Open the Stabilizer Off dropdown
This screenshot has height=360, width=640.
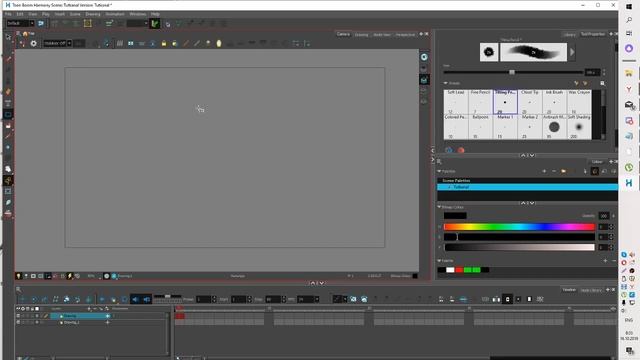tap(58, 43)
